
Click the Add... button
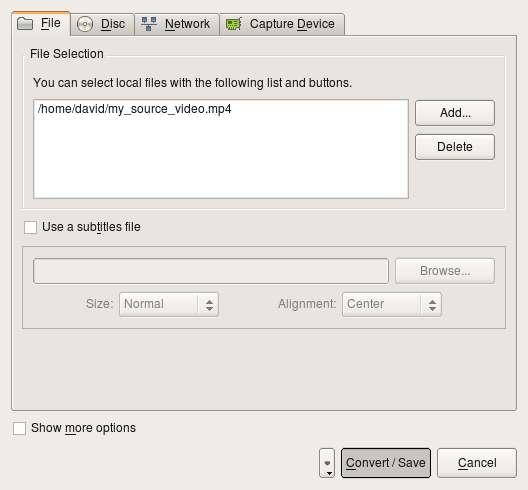click(x=455, y=113)
